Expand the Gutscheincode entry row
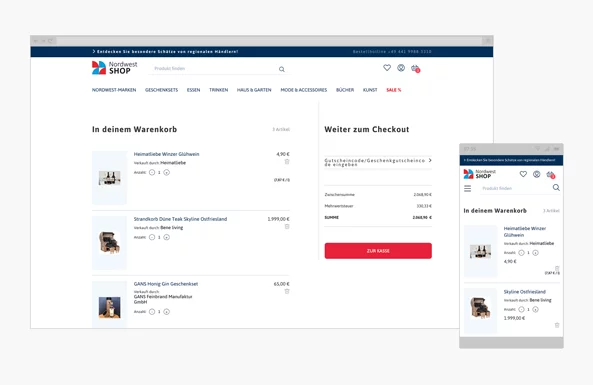593x385 pixels. (378, 162)
